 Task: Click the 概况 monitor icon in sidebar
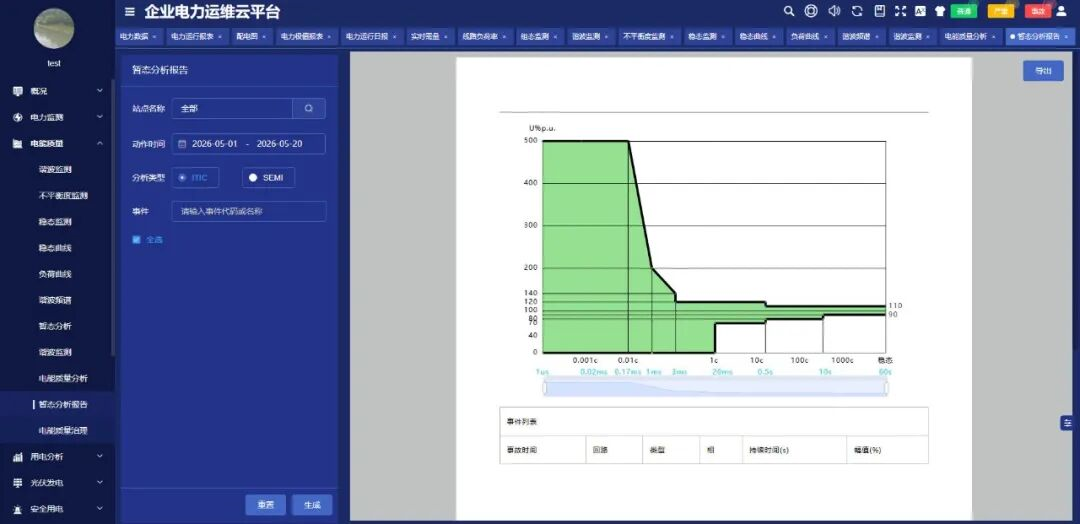[18, 91]
